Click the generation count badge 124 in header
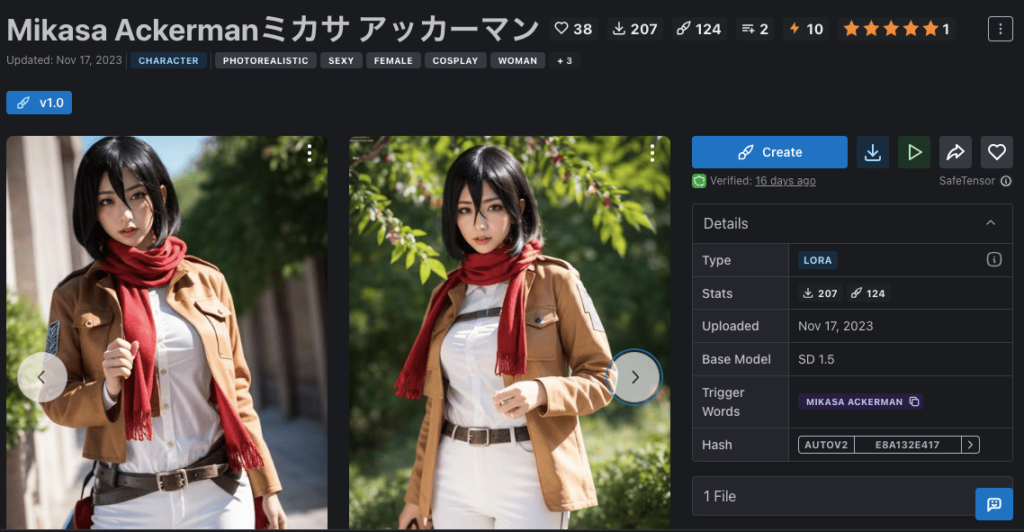The image size is (1024, 532). tap(699, 29)
